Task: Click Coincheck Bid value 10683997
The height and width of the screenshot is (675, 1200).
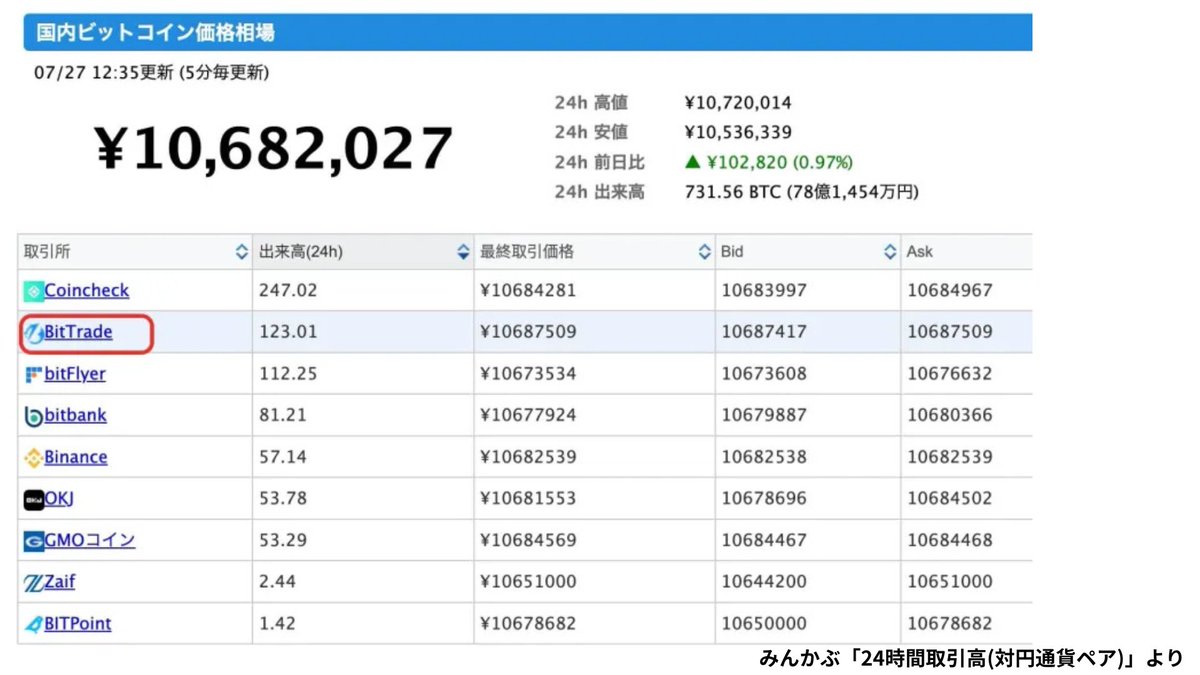Action: point(764,291)
